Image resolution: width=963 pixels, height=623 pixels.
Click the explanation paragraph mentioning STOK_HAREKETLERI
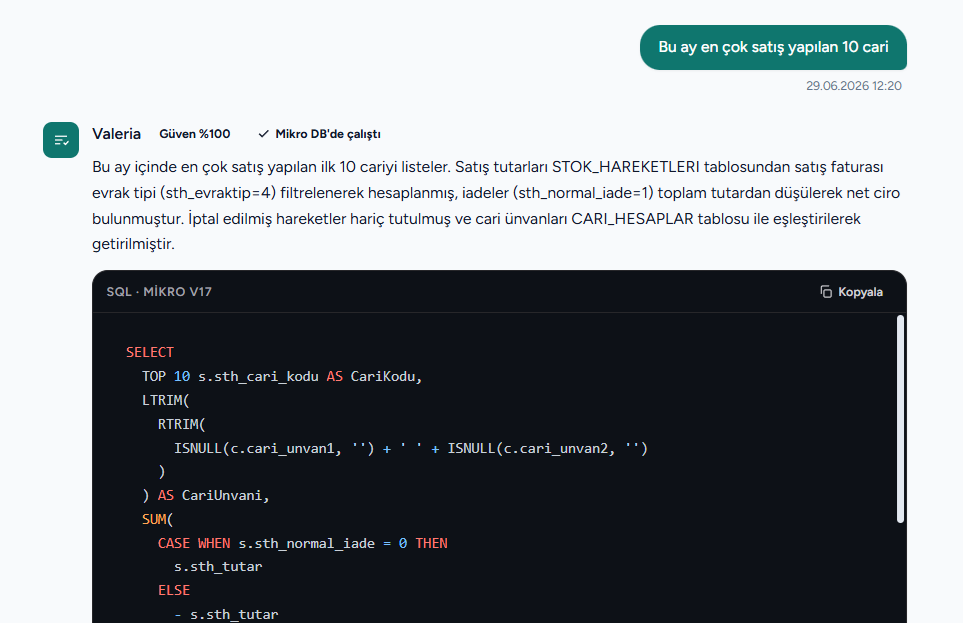tap(496, 205)
